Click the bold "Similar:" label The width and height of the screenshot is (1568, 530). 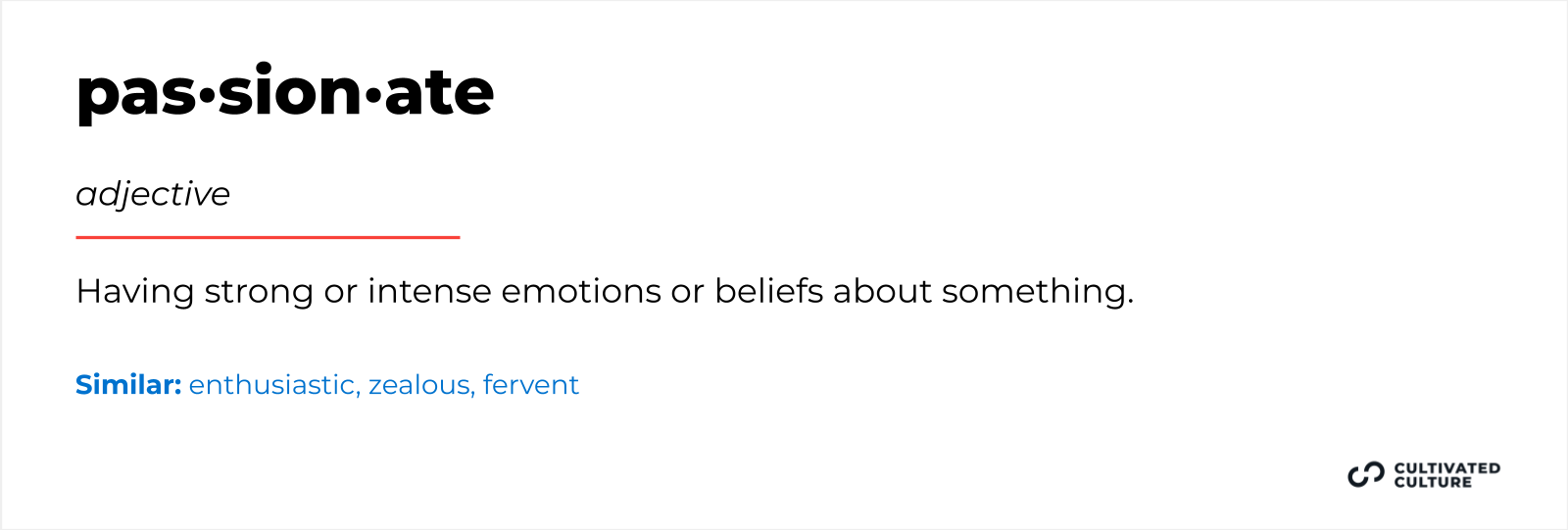[x=128, y=385]
